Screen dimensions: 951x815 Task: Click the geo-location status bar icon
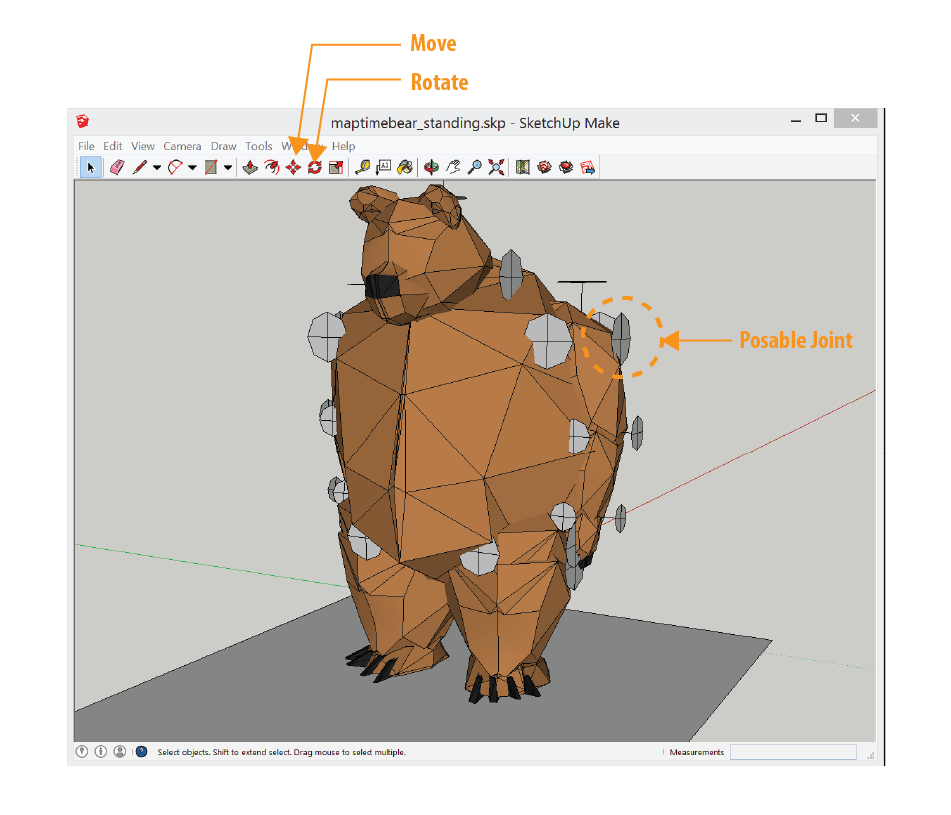tap(82, 752)
